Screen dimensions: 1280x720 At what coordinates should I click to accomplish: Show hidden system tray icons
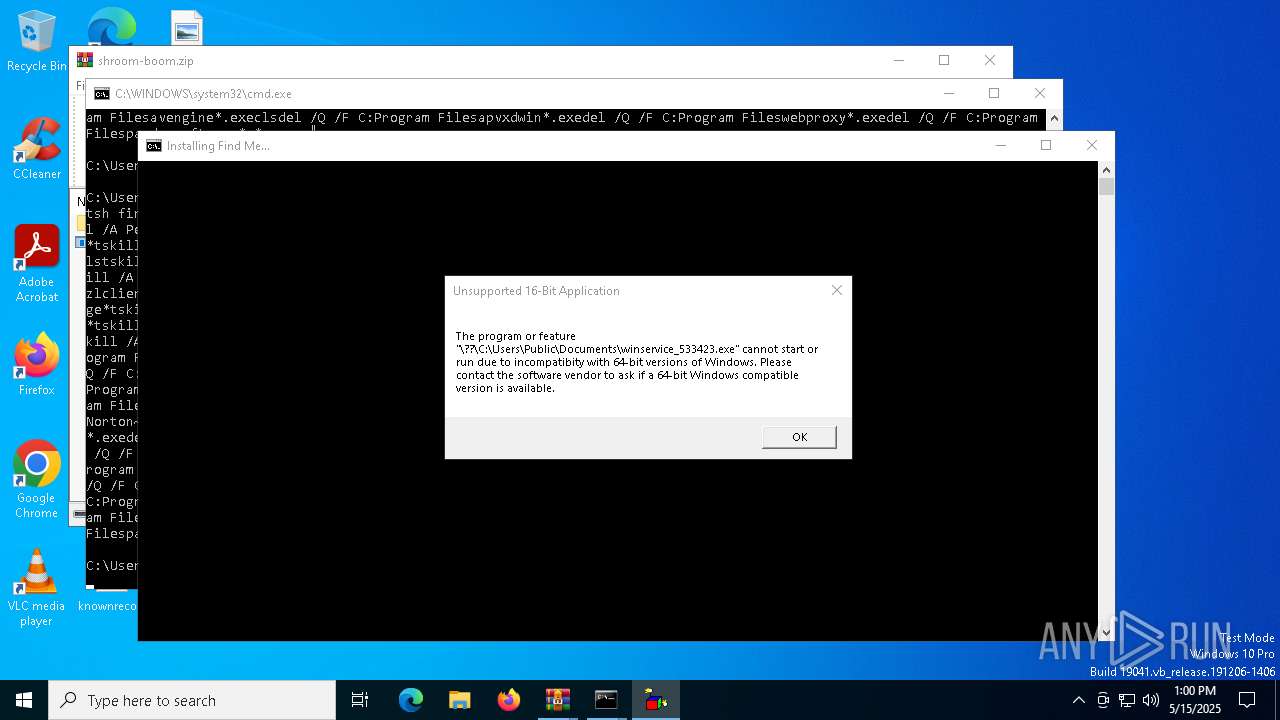tap(1078, 700)
